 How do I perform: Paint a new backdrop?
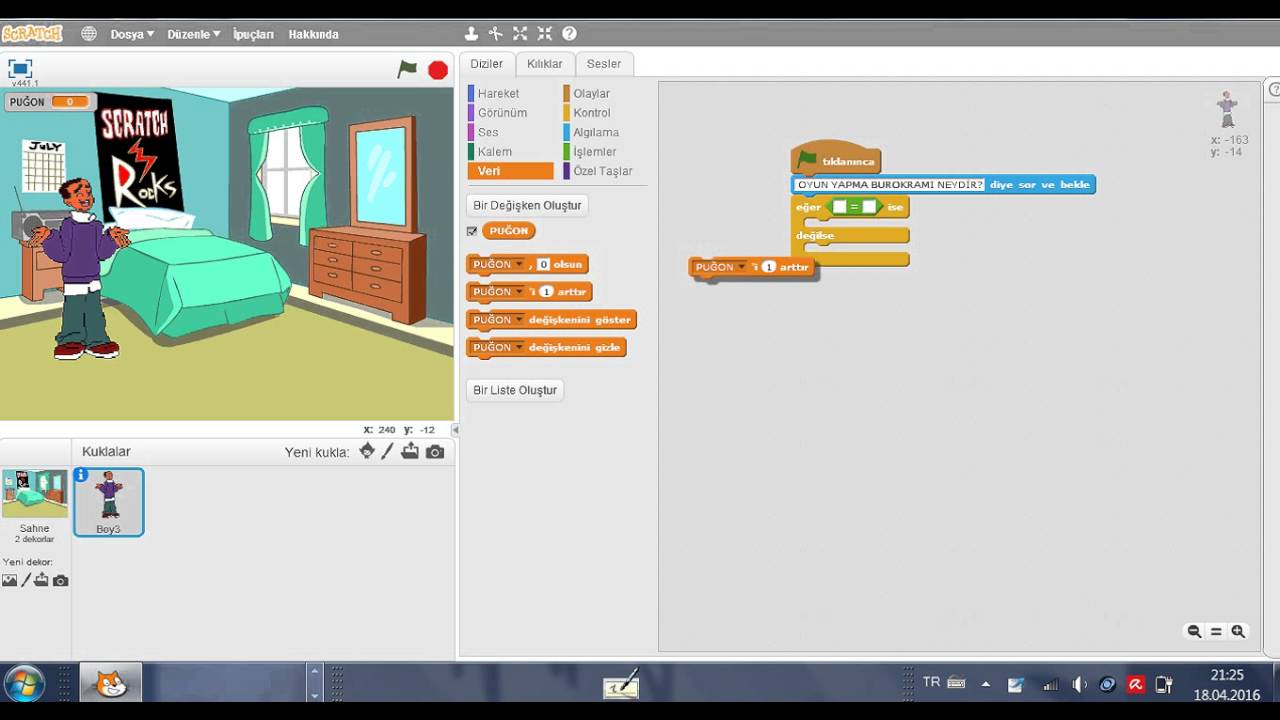tap(26, 580)
